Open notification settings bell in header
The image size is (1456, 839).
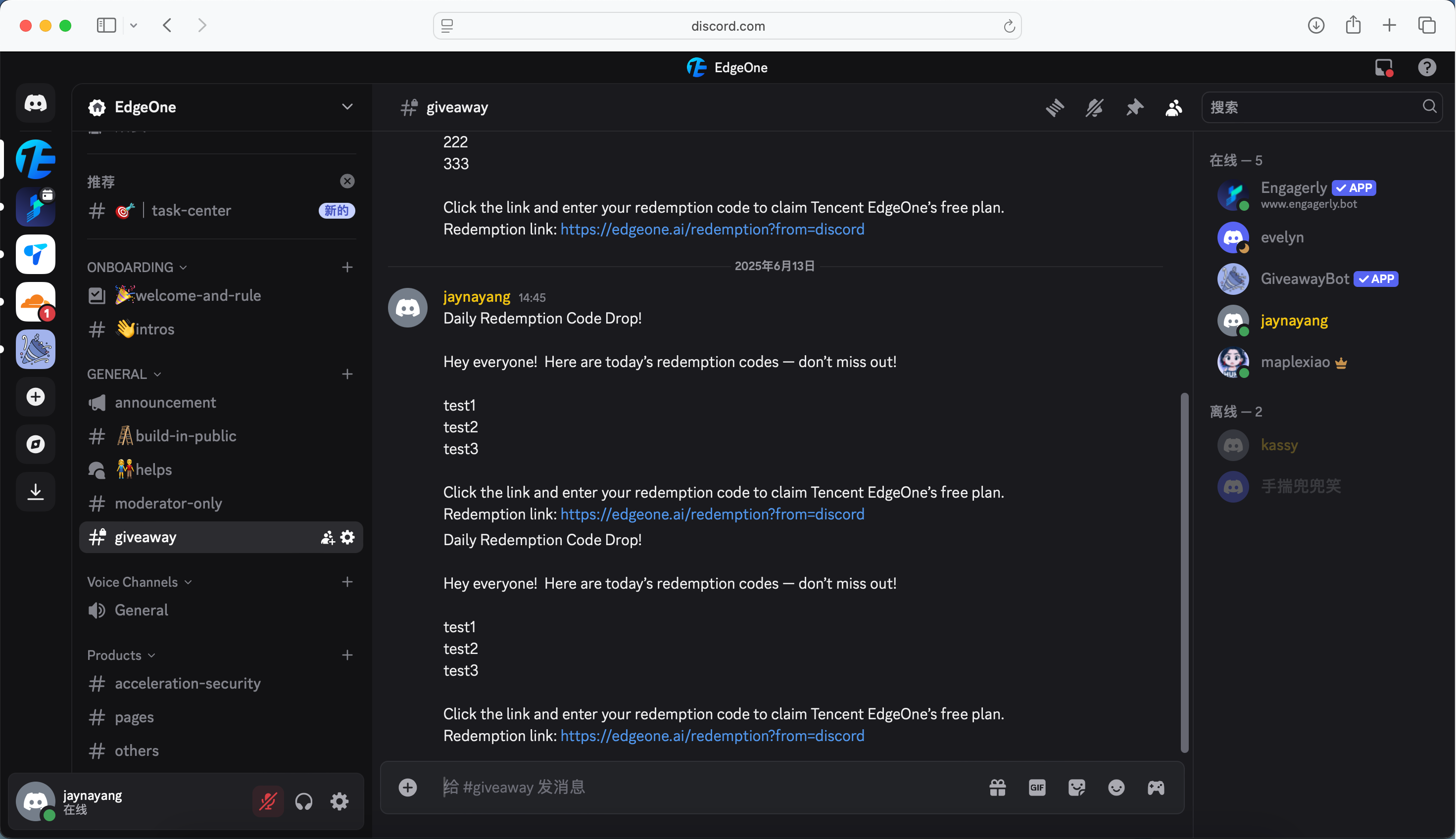[1095, 107]
